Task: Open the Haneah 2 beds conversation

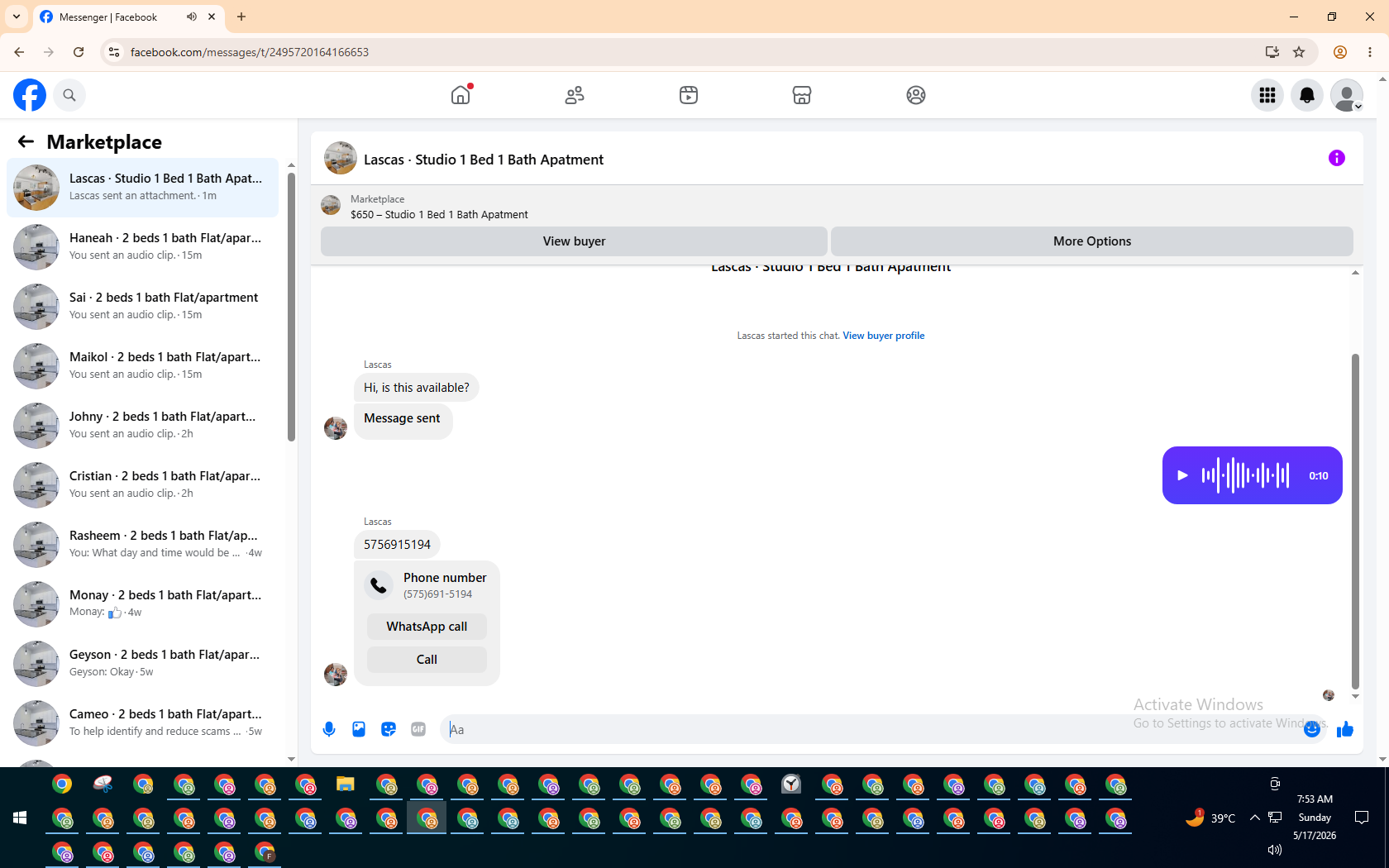Action: [142, 247]
